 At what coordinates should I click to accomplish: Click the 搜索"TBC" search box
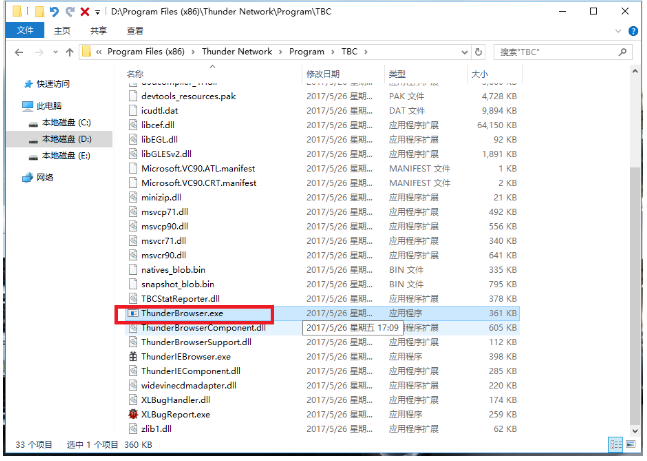pyautogui.click(x=563, y=52)
